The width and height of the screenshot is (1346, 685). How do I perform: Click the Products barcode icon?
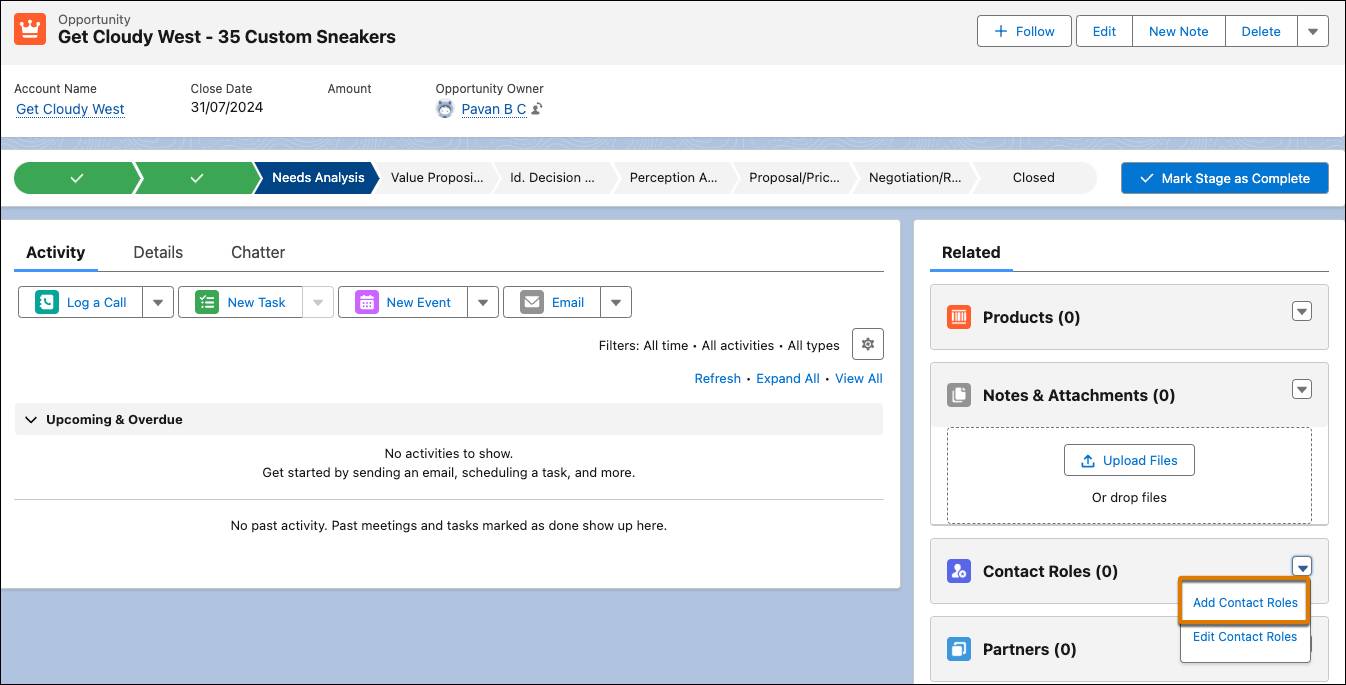click(x=959, y=317)
